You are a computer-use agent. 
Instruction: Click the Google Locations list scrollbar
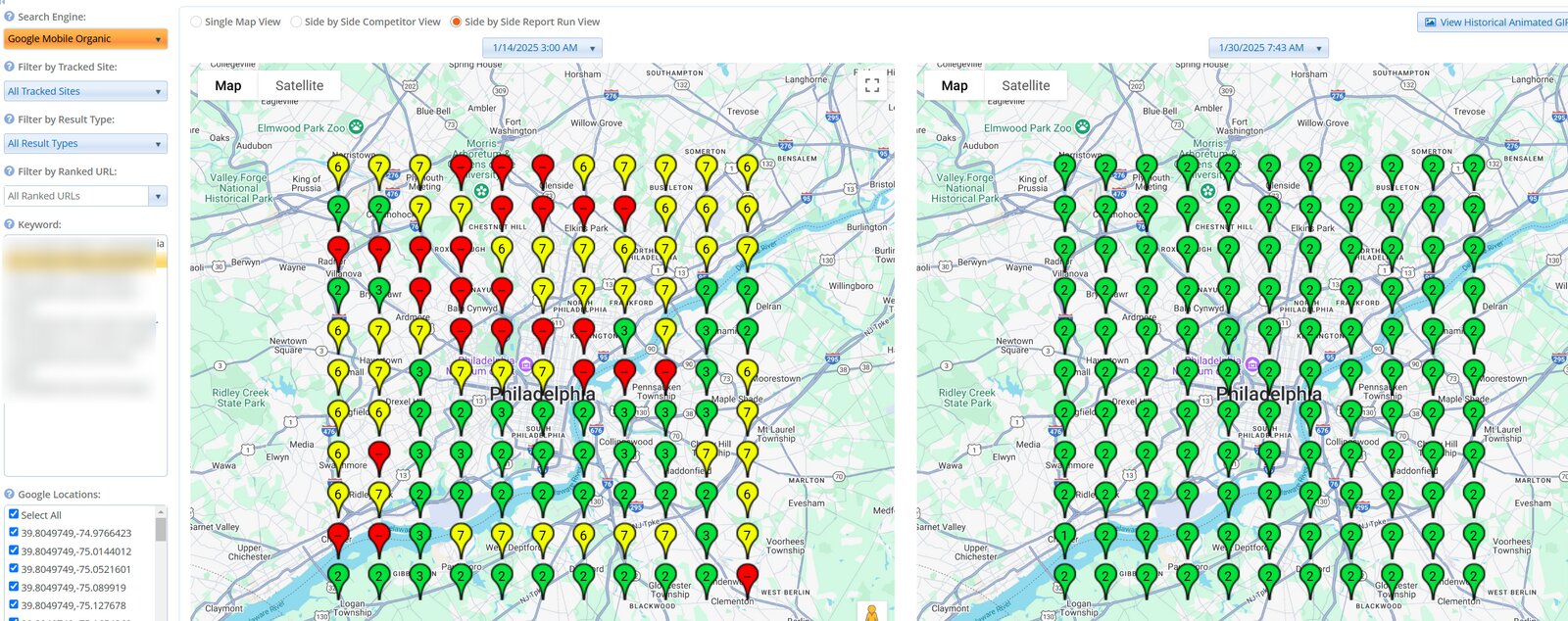pyautogui.click(x=161, y=531)
